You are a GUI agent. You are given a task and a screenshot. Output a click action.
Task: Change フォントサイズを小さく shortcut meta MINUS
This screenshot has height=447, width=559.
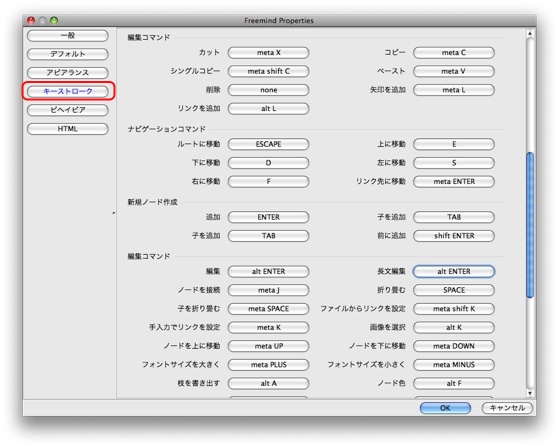[454, 365]
